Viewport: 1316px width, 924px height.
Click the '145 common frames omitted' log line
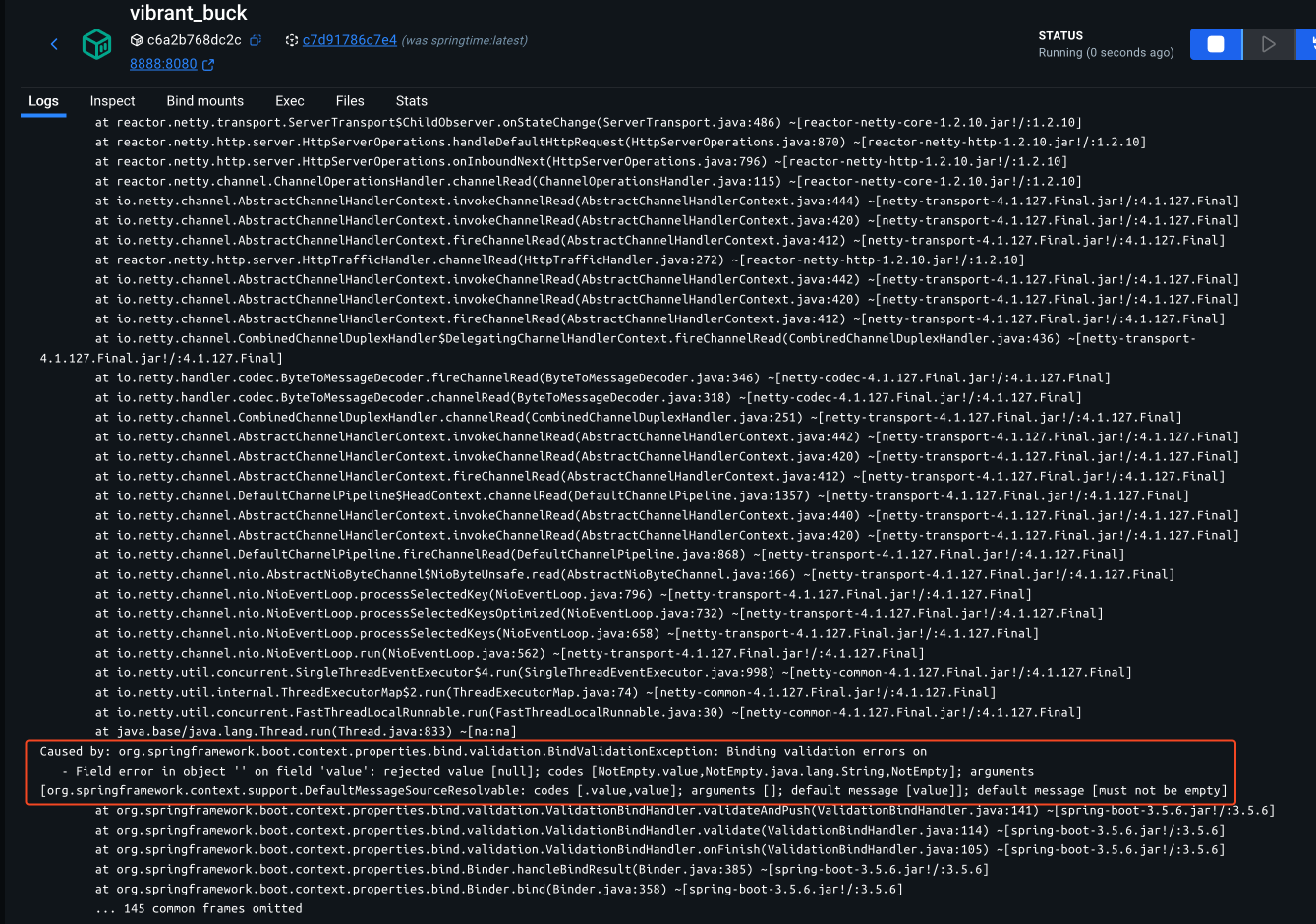click(199, 909)
